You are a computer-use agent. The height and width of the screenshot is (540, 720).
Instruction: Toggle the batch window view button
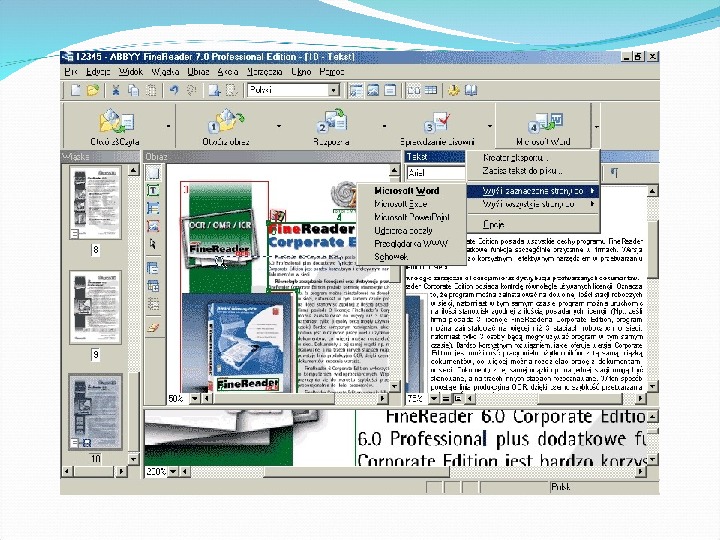pos(355,90)
